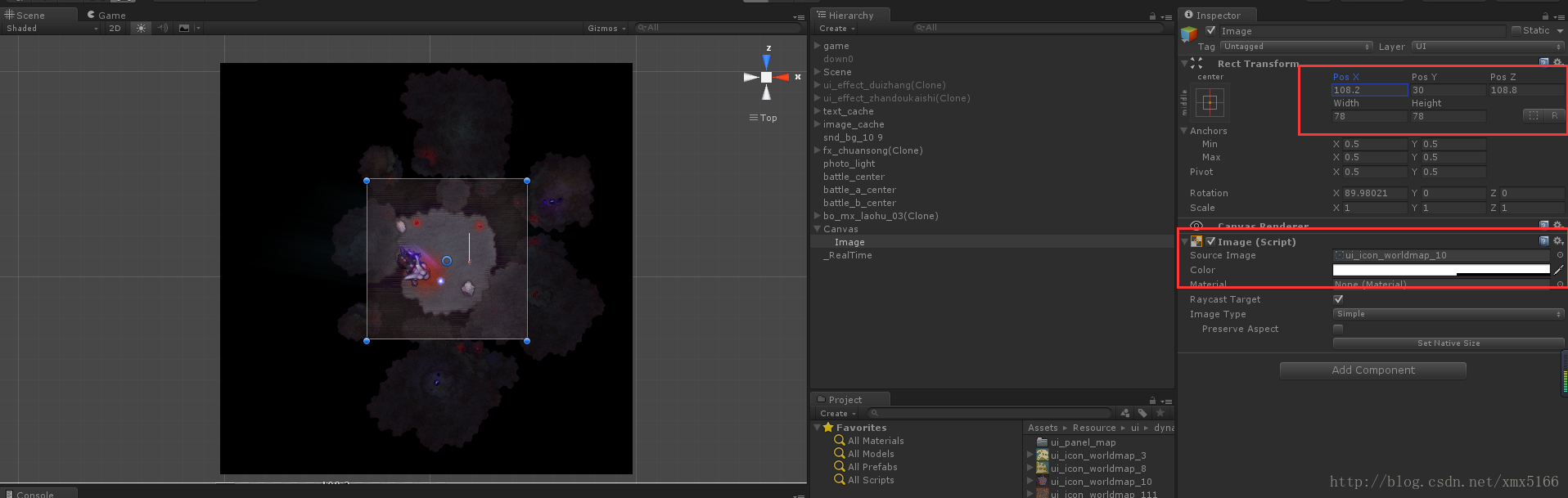Click Resource in the Project breadcrumb
The height and width of the screenshot is (498, 1568).
(x=1094, y=428)
